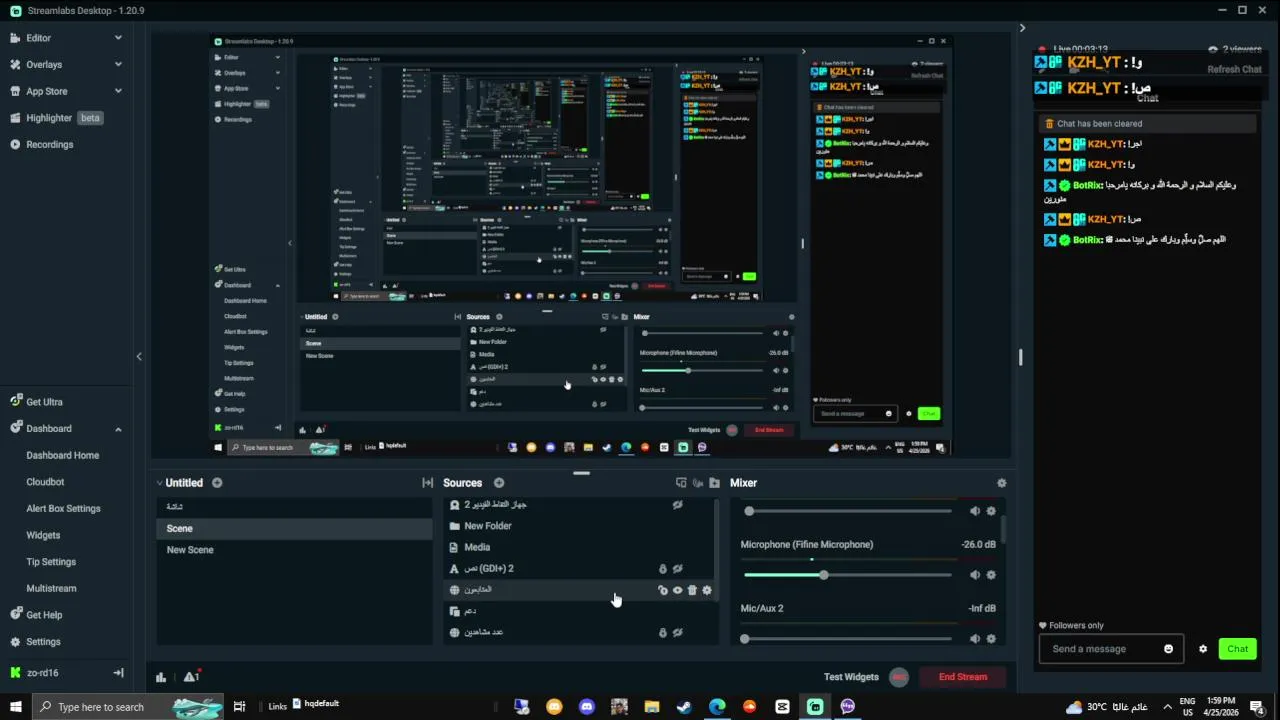Image resolution: width=1280 pixels, height=720 pixels.
Task: Open App Store in the sidebar
Action: coord(46,91)
